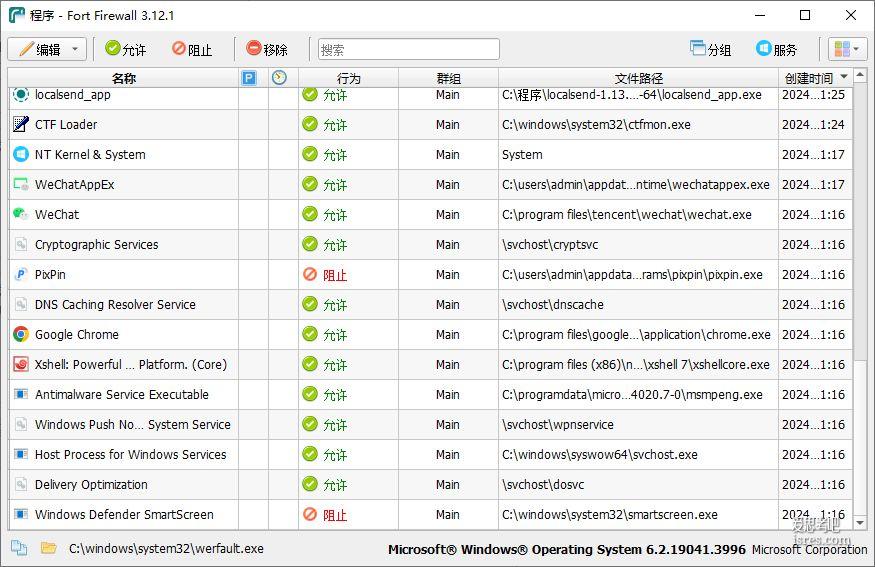The image size is (875, 567).
Task: Click the 2024...1:25 time in localsend_app row
Action: pos(813,95)
